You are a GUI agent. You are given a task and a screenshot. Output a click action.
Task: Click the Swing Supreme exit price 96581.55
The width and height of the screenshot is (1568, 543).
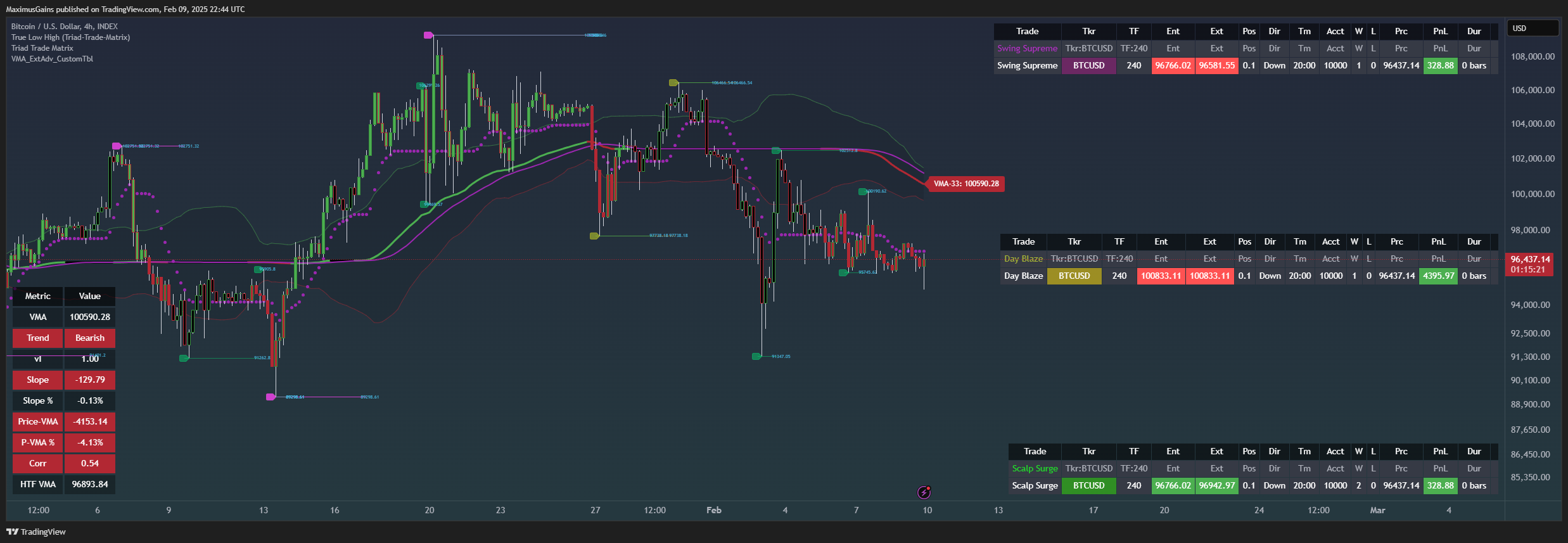pyautogui.click(x=1217, y=66)
